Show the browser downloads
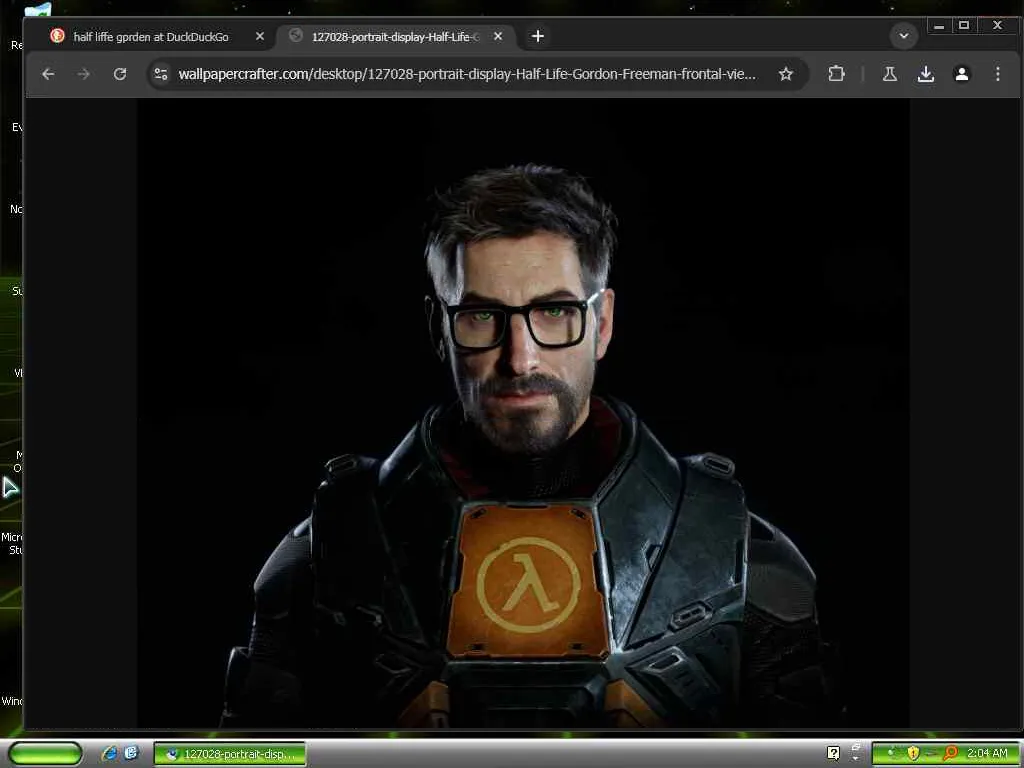 point(925,74)
